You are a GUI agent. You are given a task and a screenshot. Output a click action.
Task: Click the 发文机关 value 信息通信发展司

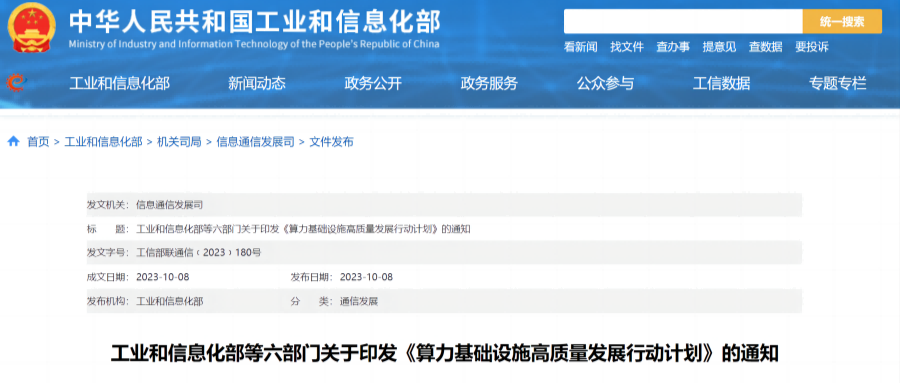[x=169, y=204]
